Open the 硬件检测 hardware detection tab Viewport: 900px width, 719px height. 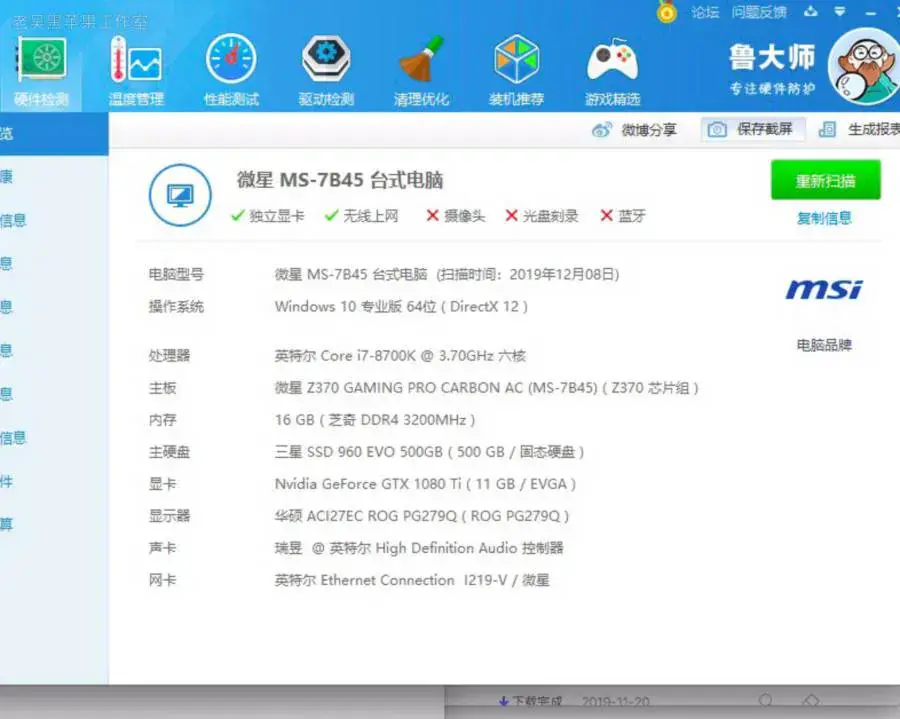click(41, 71)
